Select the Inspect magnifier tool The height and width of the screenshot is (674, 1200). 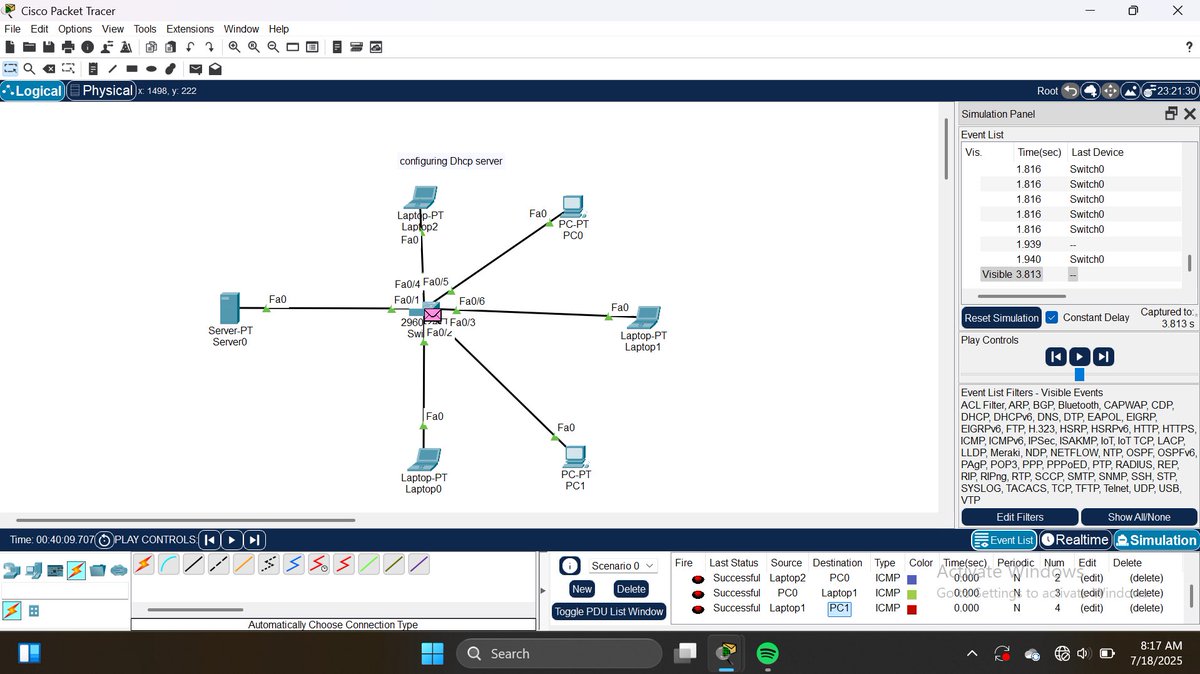pyautogui.click(x=29, y=69)
